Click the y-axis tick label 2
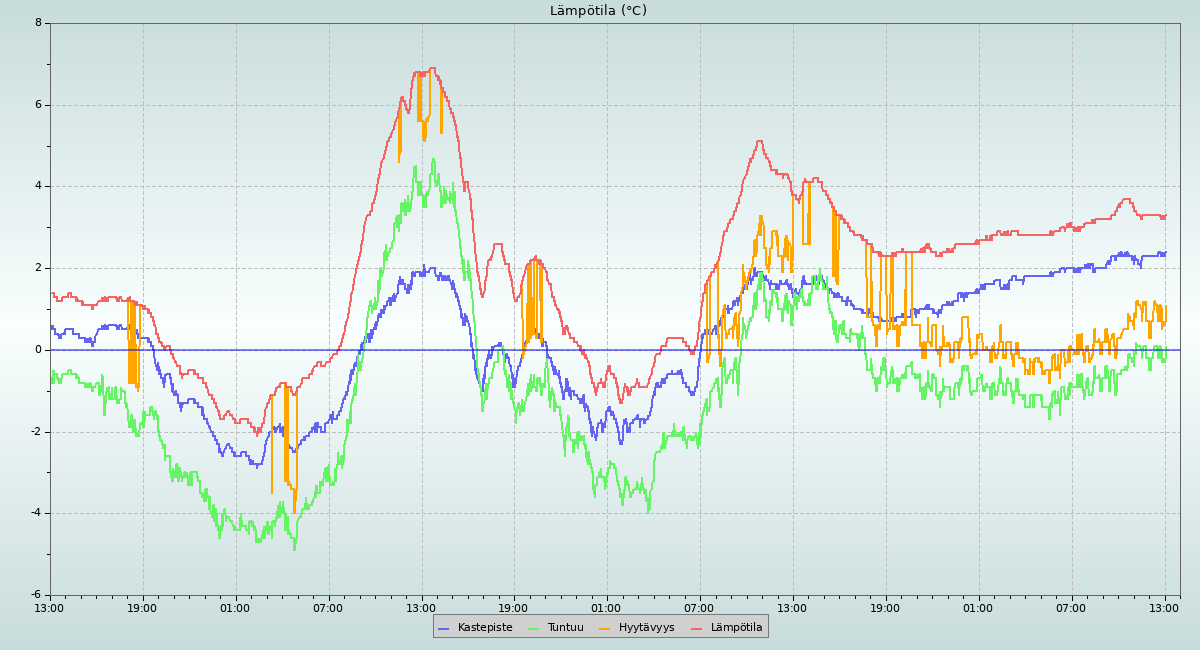Viewport: 1200px width, 650px height. pyautogui.click(x=38, y=268)
